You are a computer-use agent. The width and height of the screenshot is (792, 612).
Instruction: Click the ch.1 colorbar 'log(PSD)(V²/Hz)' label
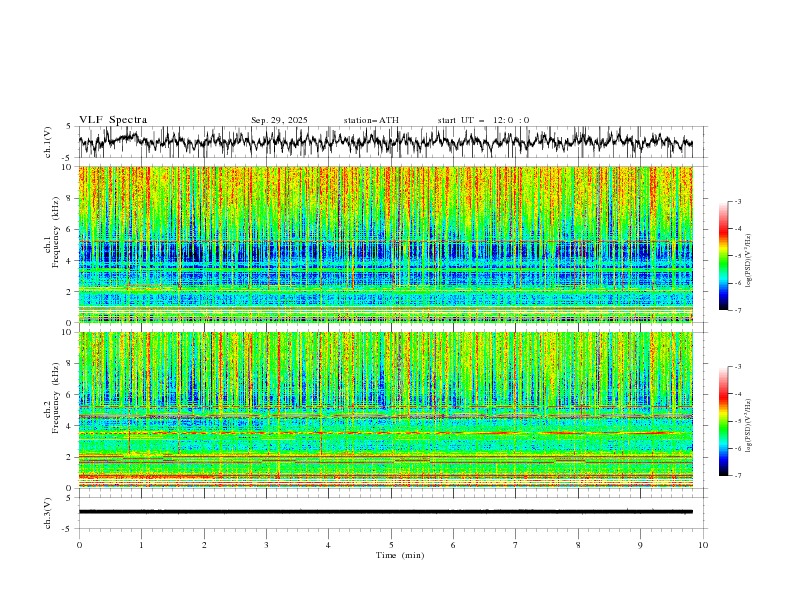click(749, 261)
